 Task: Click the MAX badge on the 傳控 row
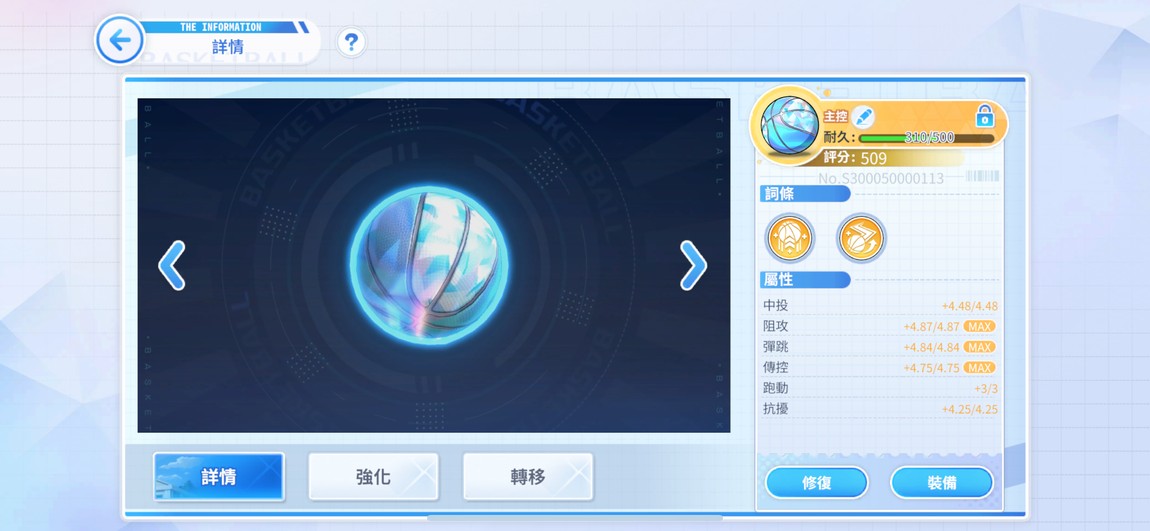tap(980, 367)
